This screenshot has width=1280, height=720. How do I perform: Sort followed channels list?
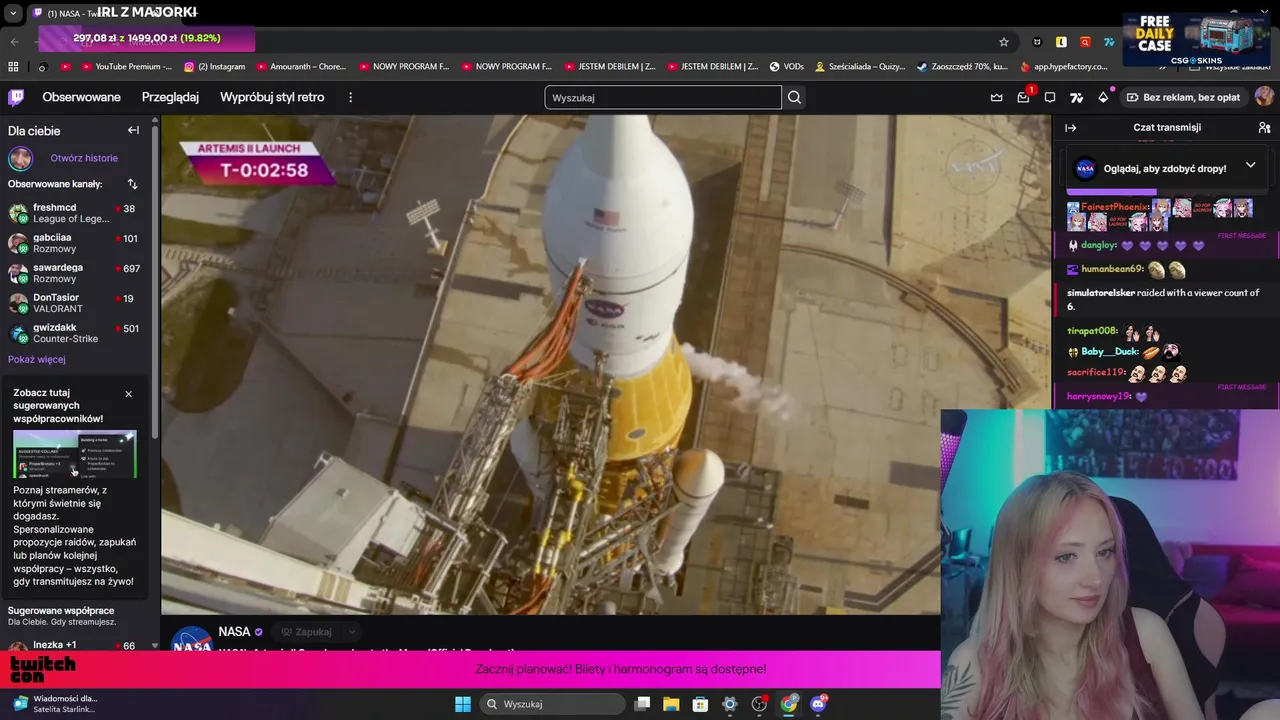132,184
